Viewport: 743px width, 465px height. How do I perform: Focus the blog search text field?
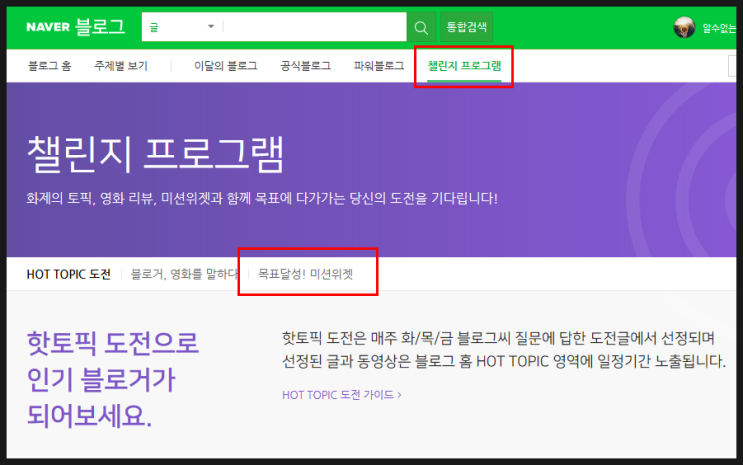tap(314, 27)
